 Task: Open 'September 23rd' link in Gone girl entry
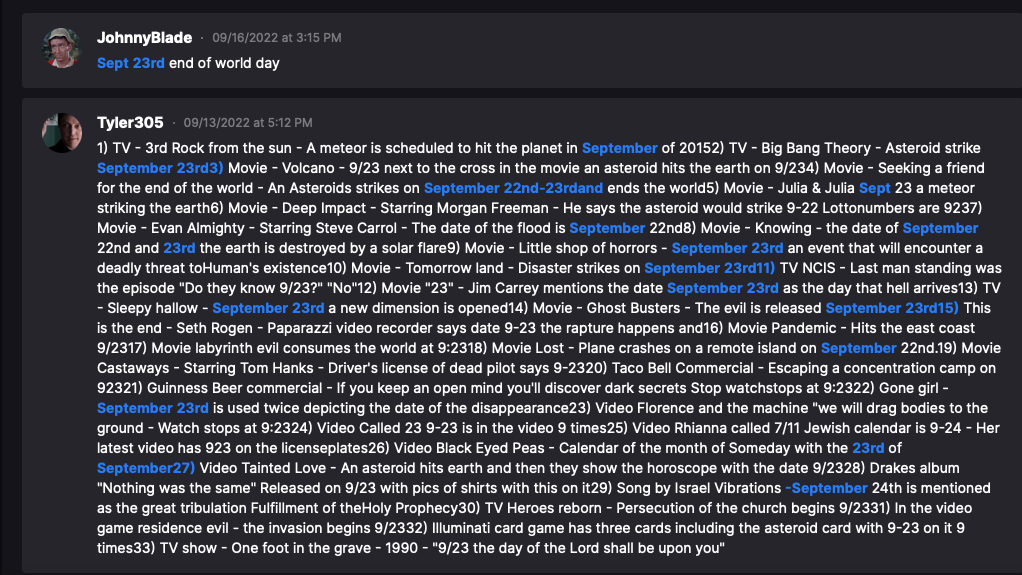(x=153, y=408)
